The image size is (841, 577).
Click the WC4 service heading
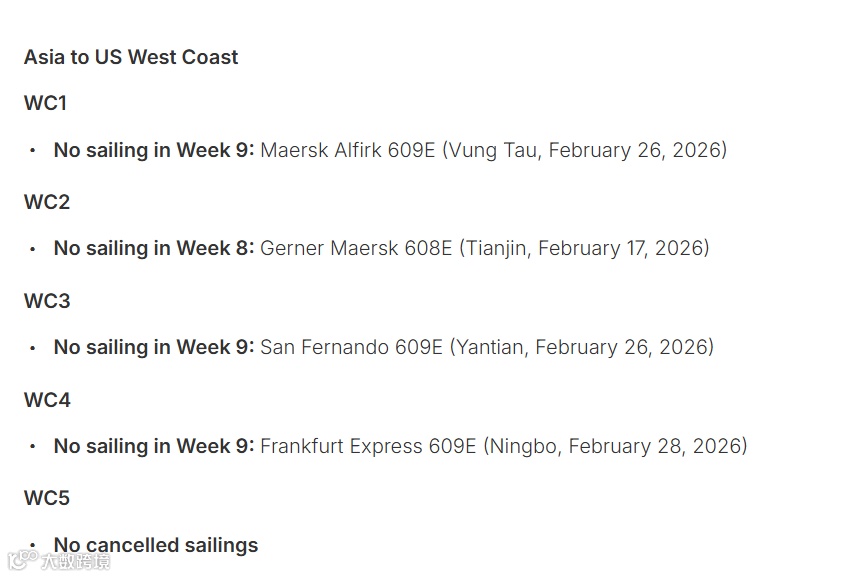47,400
